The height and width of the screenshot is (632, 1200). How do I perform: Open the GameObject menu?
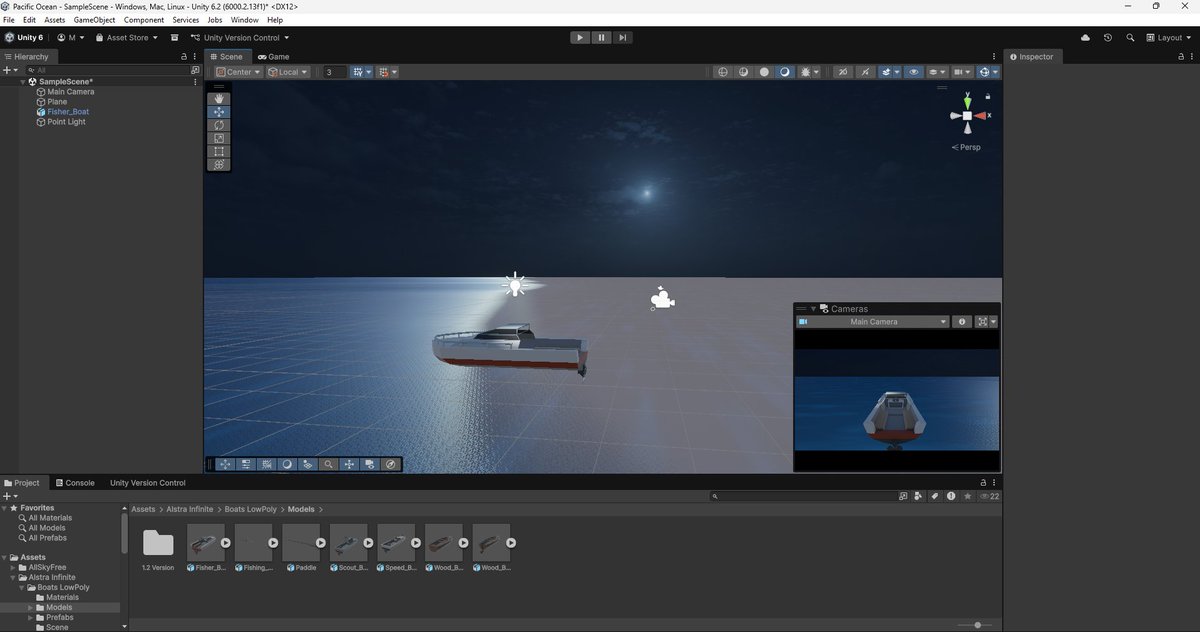point(93,19)
